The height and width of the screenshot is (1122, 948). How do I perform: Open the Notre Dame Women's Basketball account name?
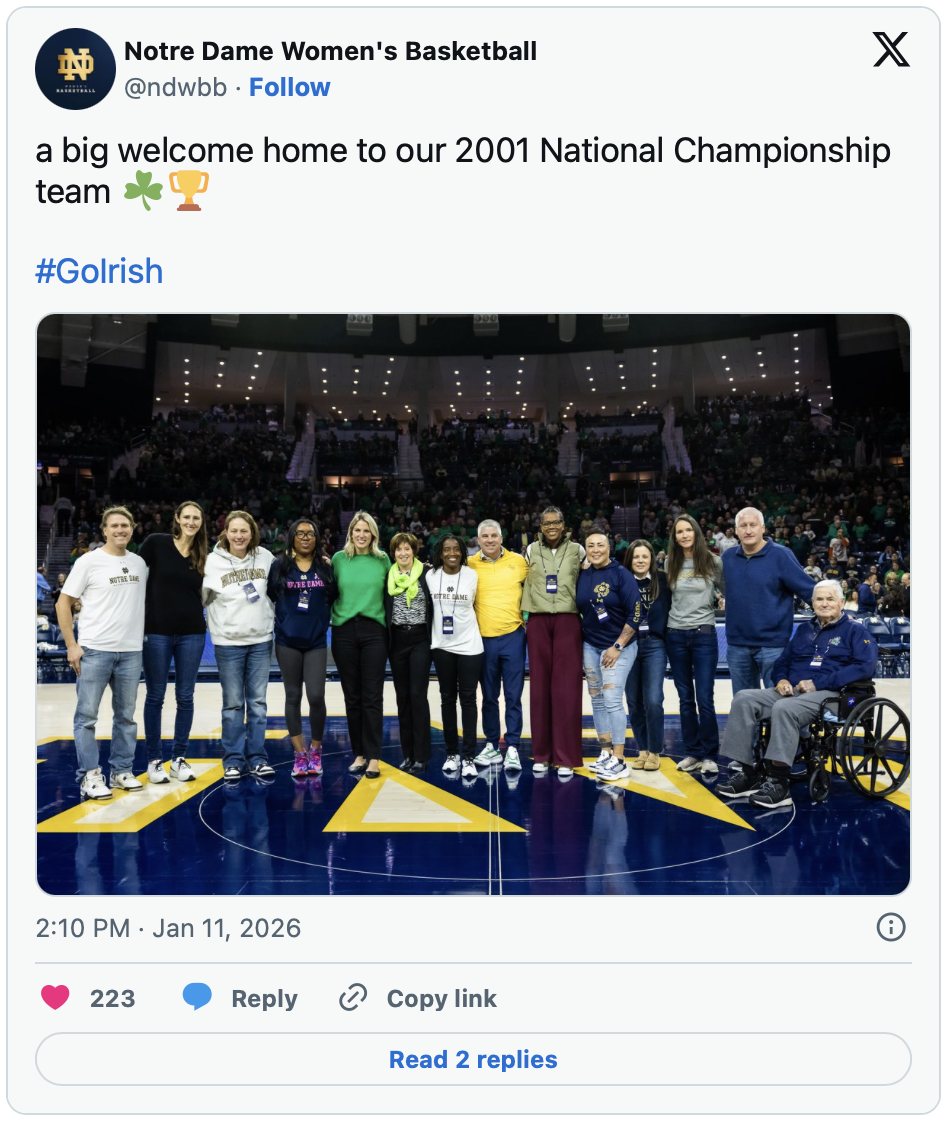330,51
